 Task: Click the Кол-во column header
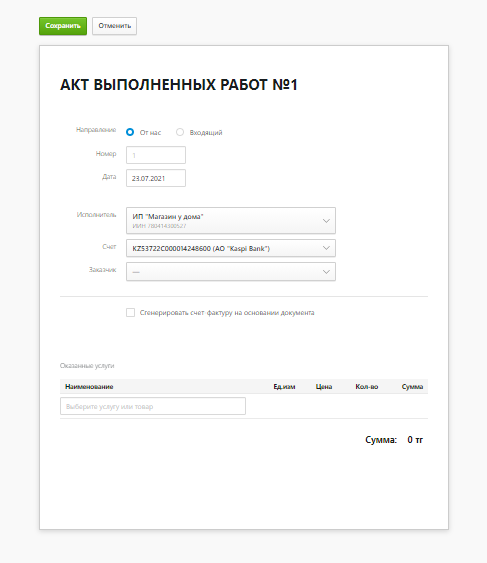click(367, 387)
